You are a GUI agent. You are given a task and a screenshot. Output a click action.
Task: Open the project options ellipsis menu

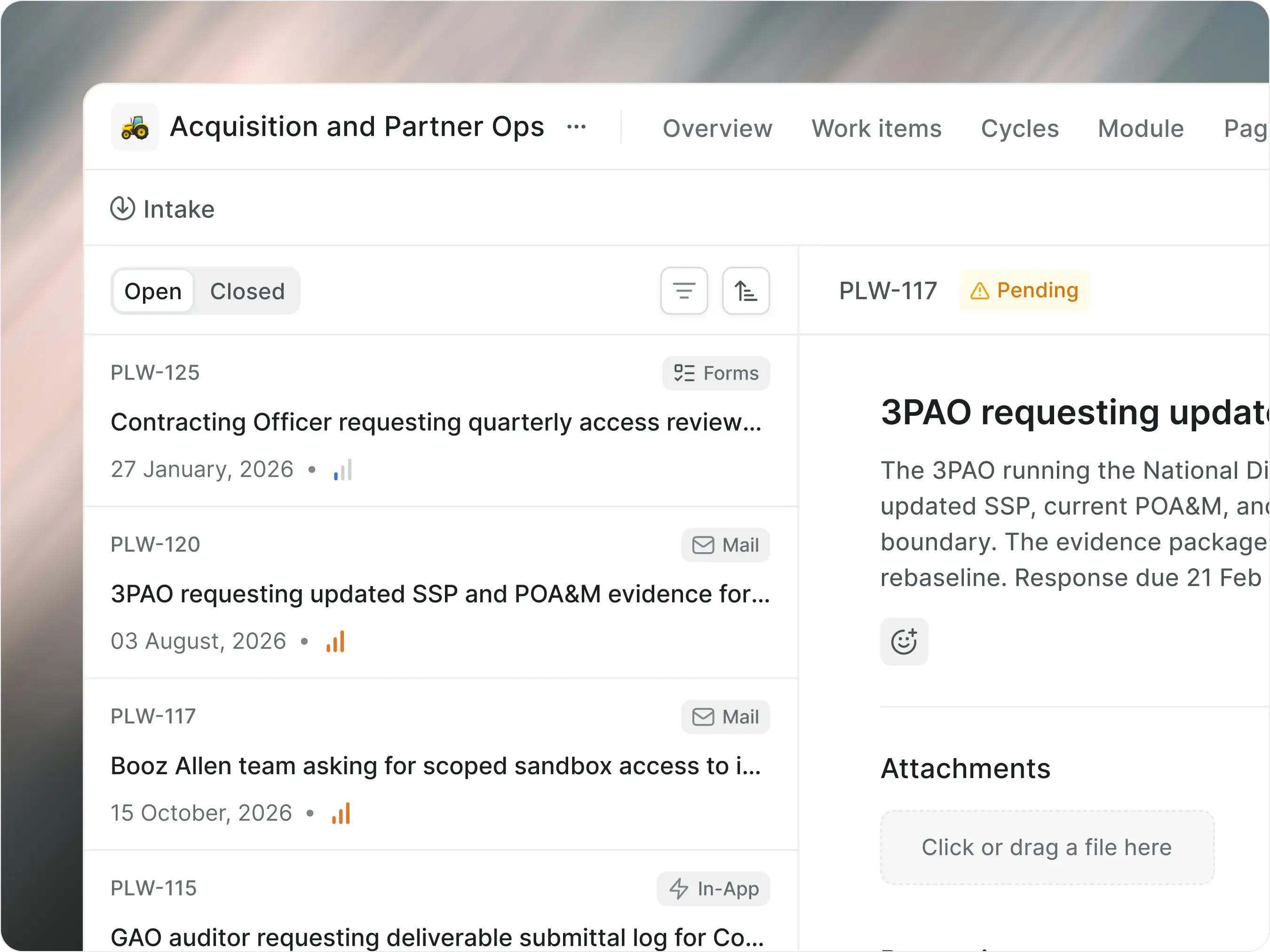[x=576, y=127]
